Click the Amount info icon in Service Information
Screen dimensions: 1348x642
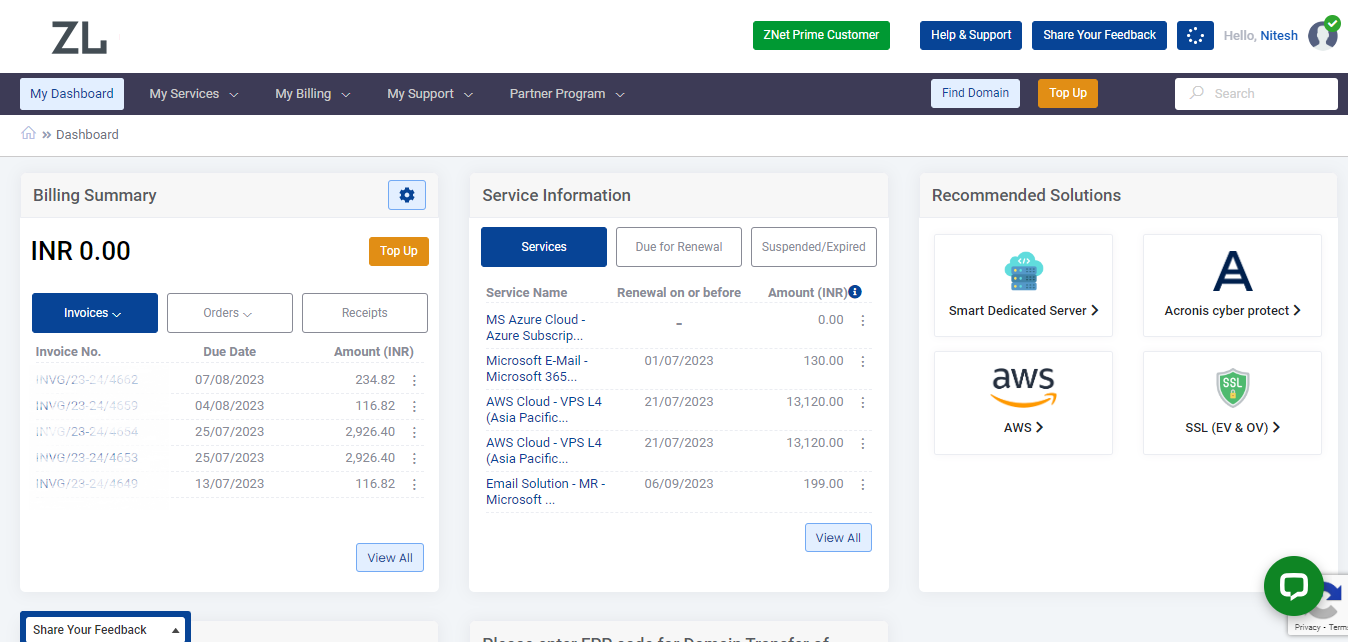pyautogui.click(x=855, y=292)
